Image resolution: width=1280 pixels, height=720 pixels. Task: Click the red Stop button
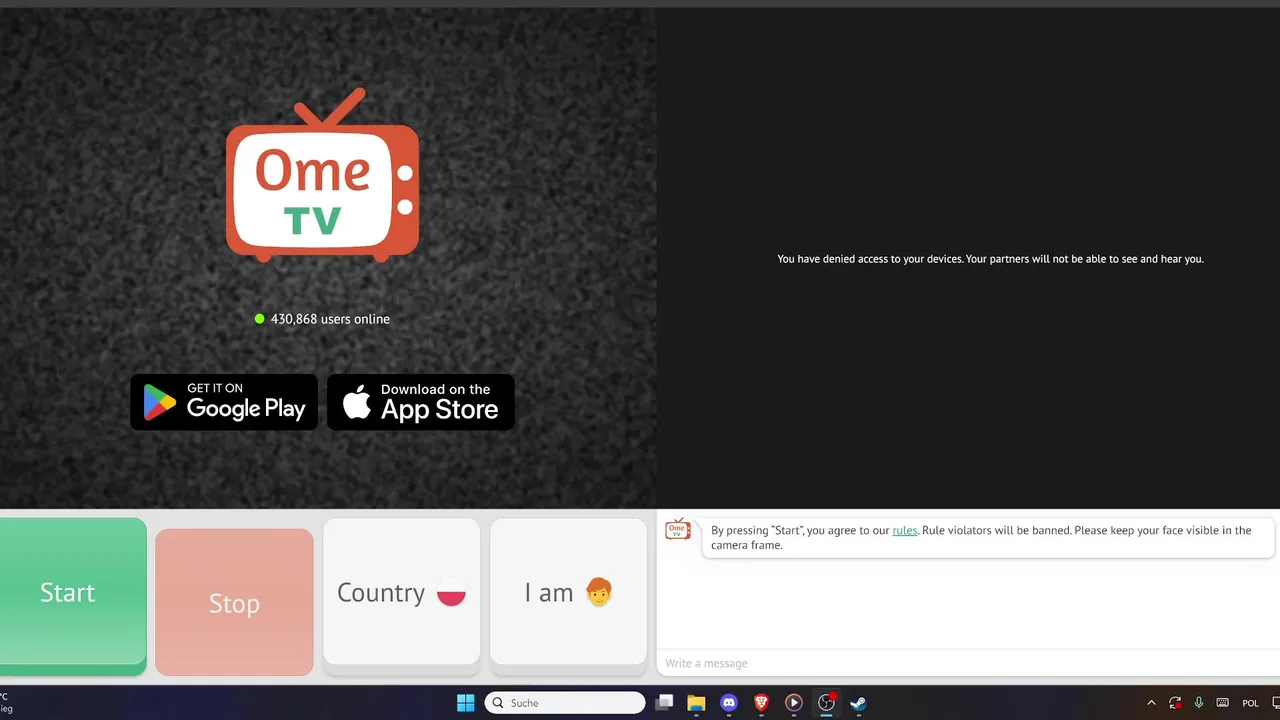pyautogui.click(x=234, y=602)
